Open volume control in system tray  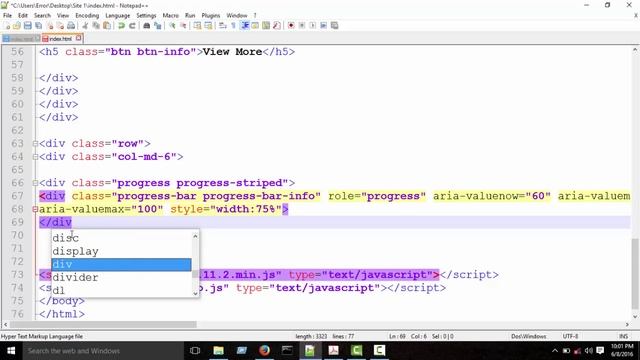(x=589, y=351)
